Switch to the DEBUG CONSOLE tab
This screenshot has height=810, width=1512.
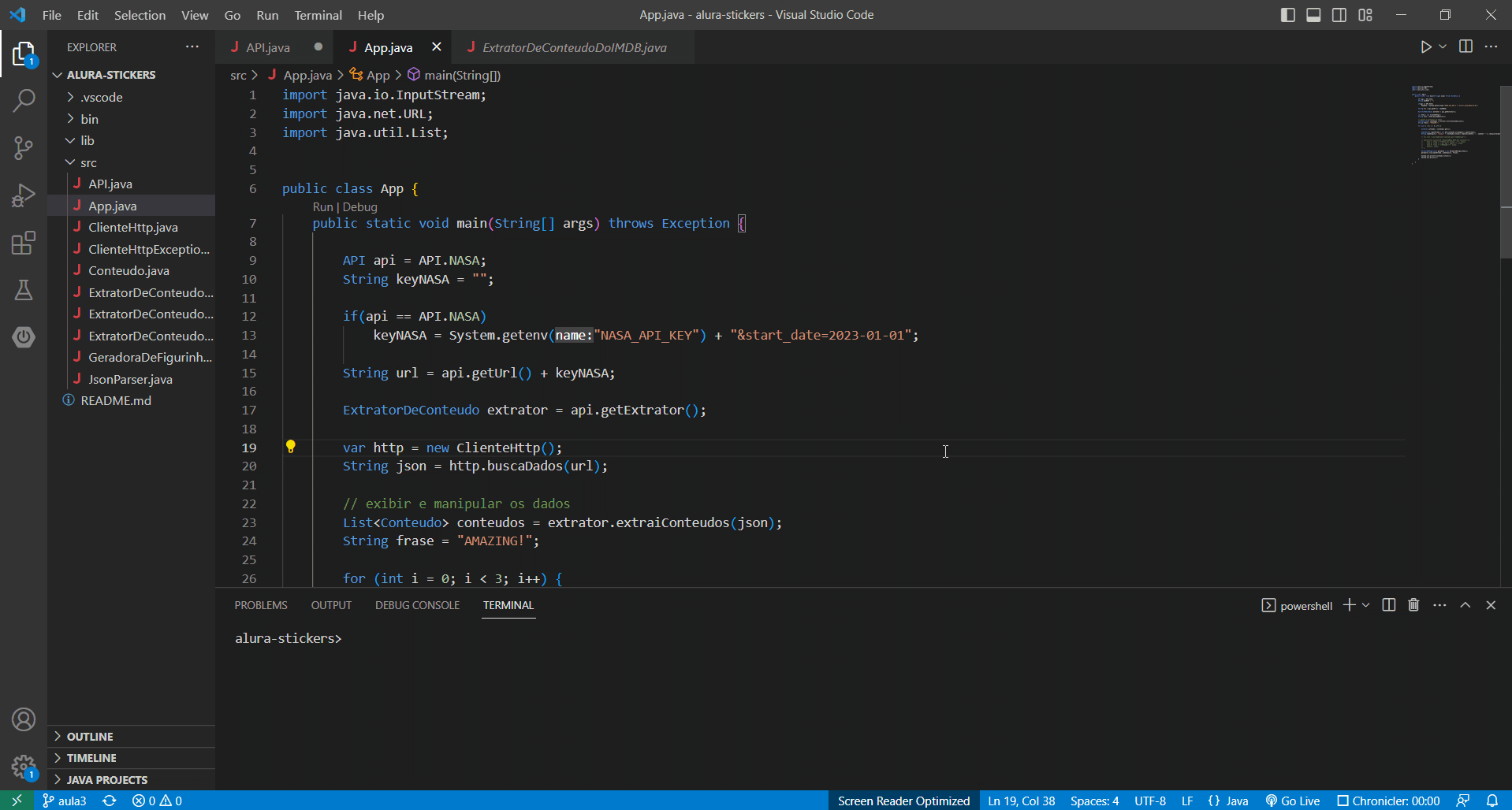pyautogui.click(x=417, y=605)
